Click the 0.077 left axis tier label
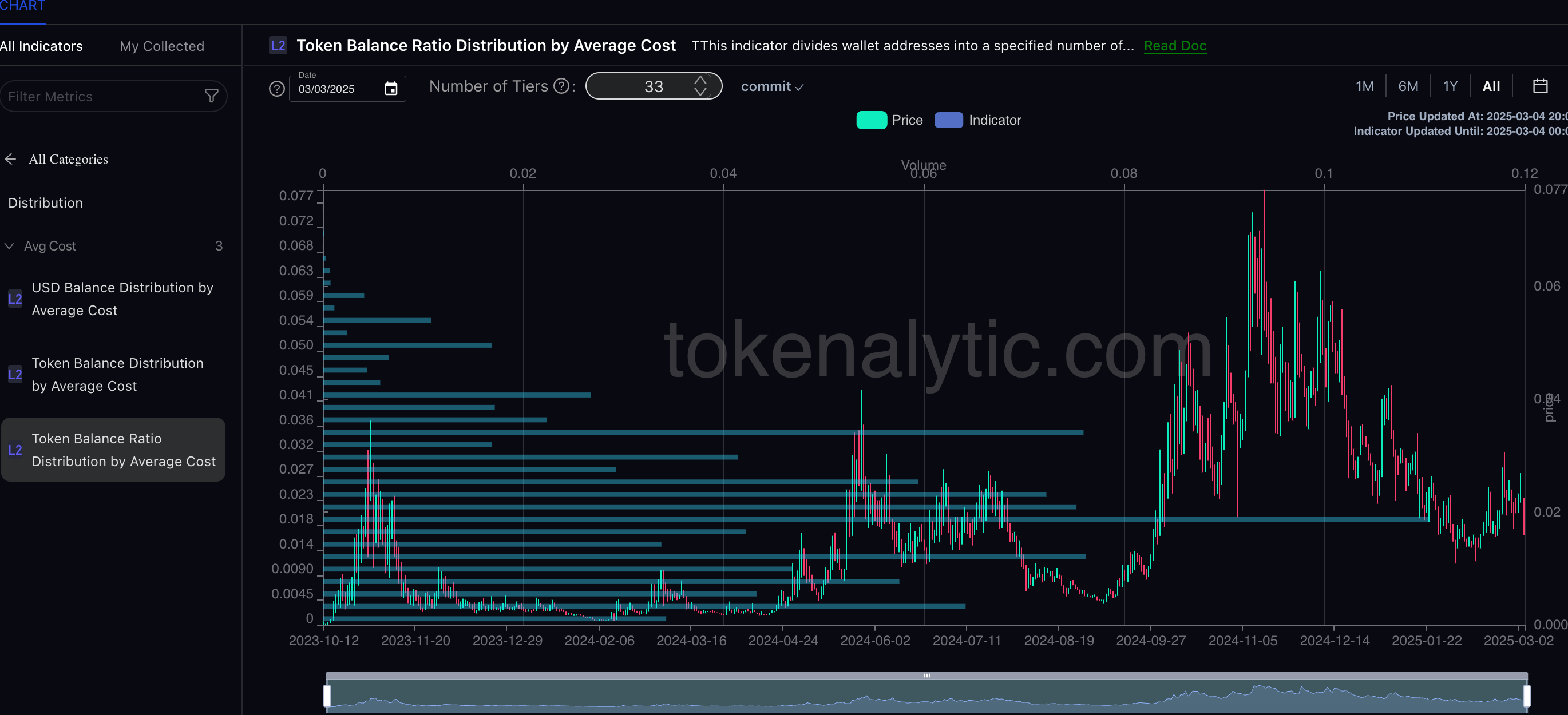This screenshot has width=1568, height=715. (x=296, y=196)
